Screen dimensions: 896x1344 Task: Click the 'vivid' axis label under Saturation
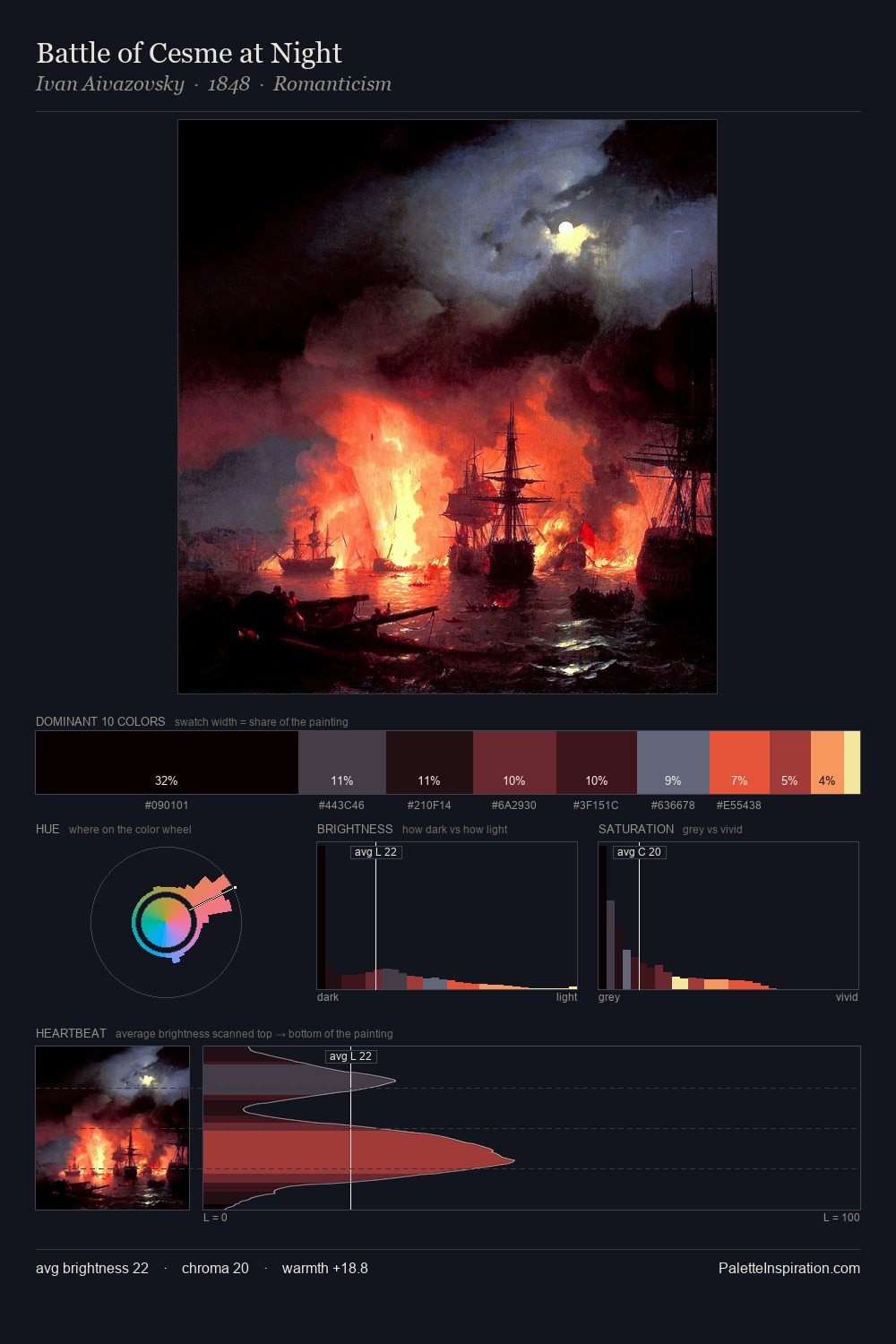(x=847, y=997)
